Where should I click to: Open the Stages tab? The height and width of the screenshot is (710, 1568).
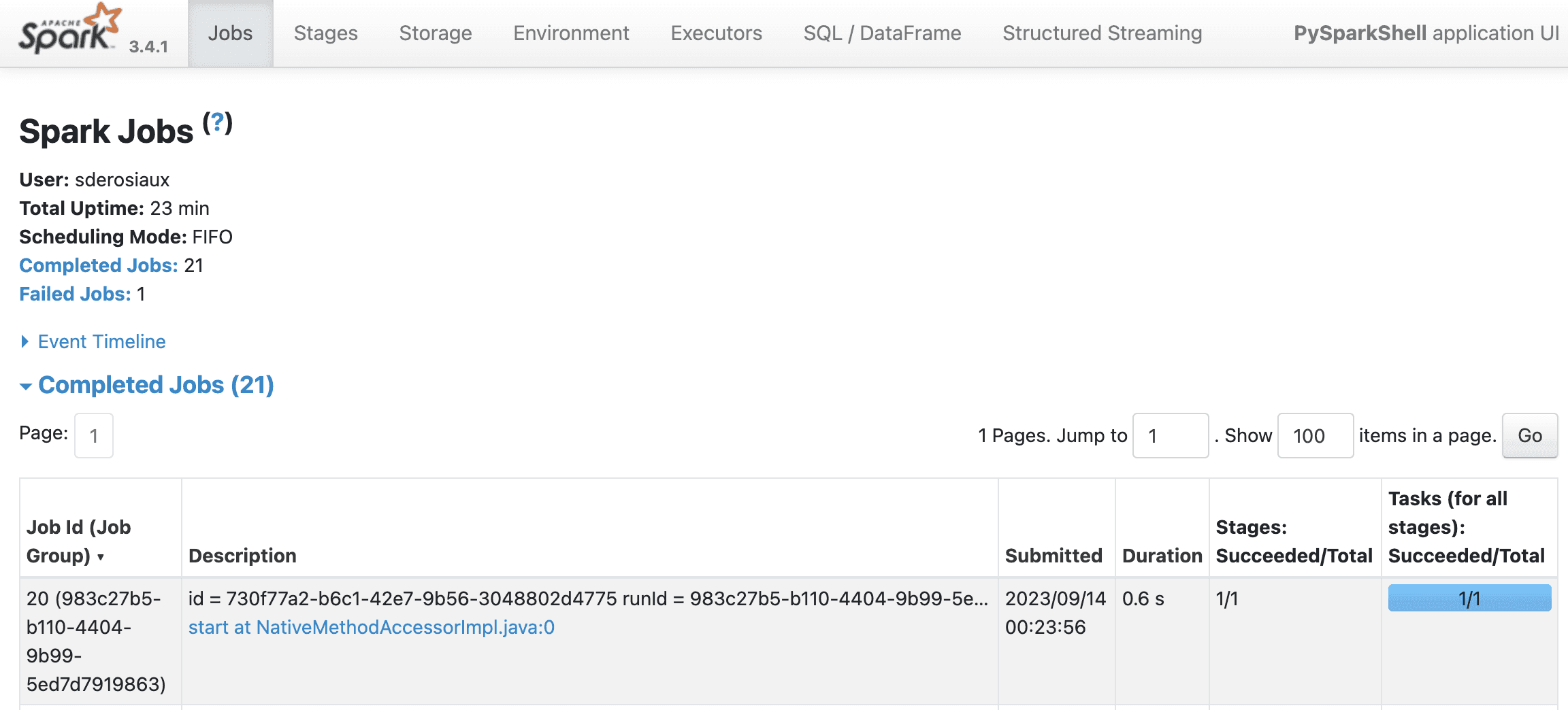point(325,33)
